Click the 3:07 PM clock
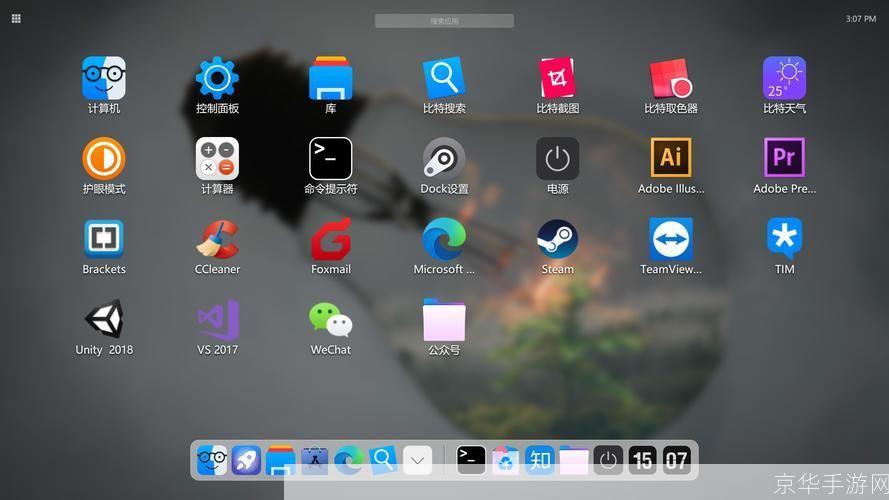The width and height of the screenshot is (889, 500). pos(861,19)
